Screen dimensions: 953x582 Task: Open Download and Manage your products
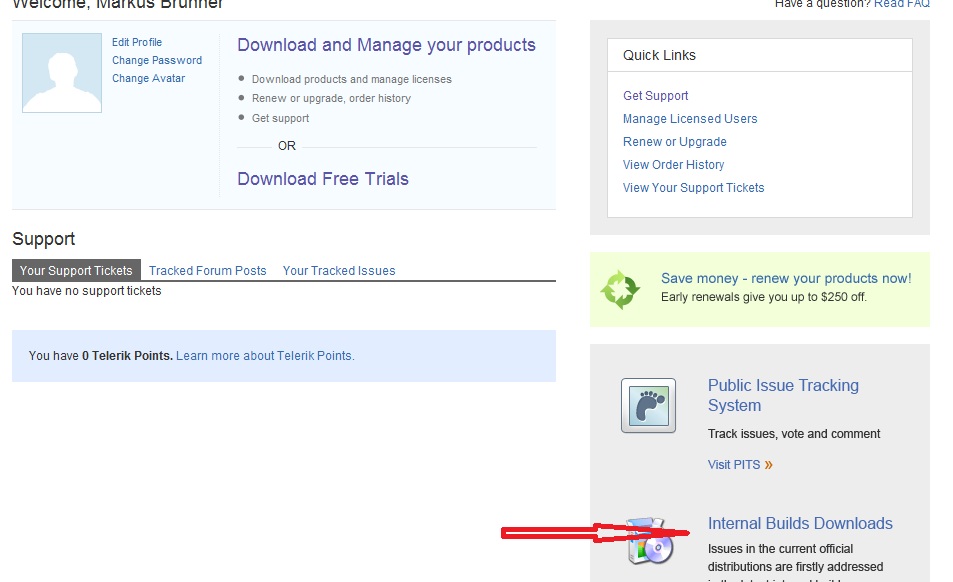387,45
